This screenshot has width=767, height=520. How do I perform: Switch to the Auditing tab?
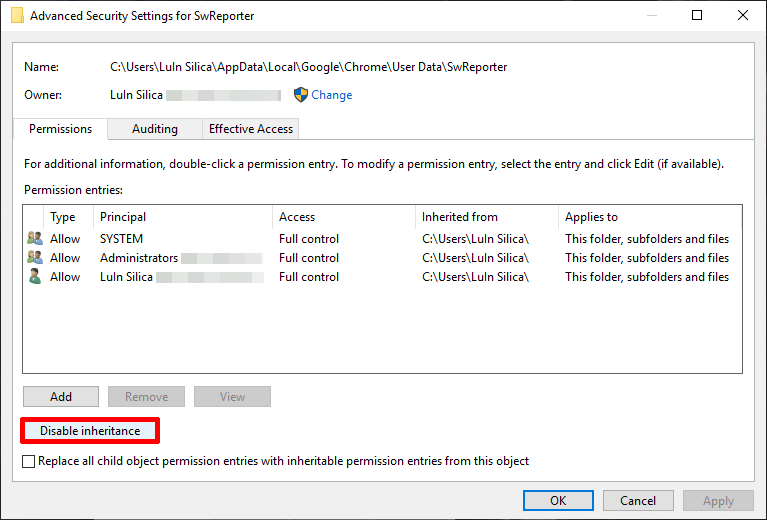coord(155,129)
